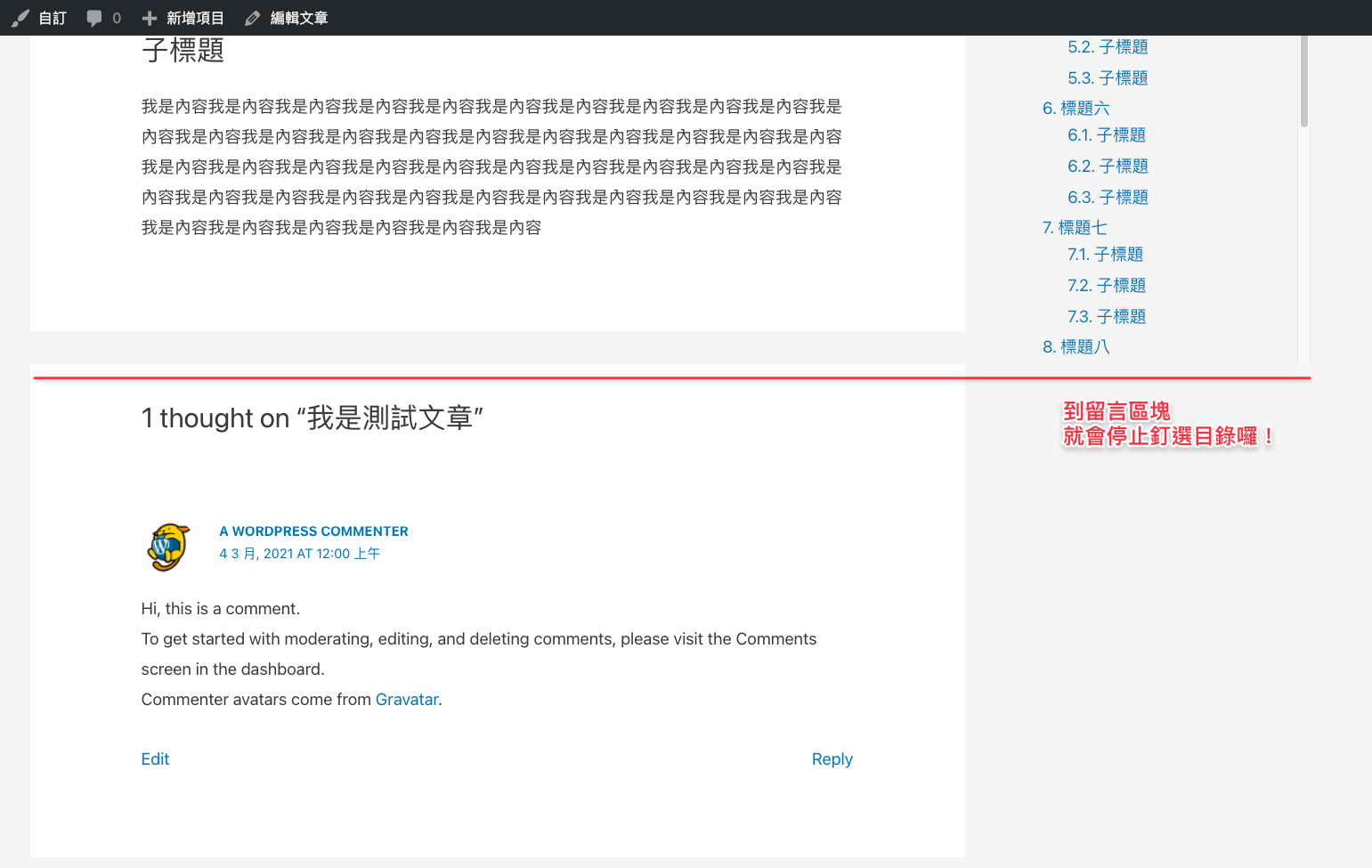Jump to 7. 標題七 in table of contents
This screenshot has height=868, width=1372.
(1075, 228)
